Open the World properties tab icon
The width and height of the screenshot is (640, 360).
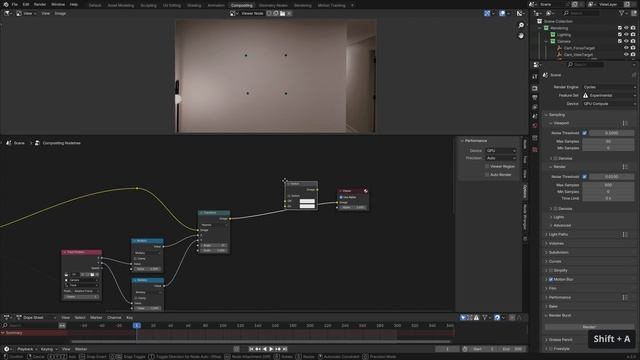click(535, 126)
